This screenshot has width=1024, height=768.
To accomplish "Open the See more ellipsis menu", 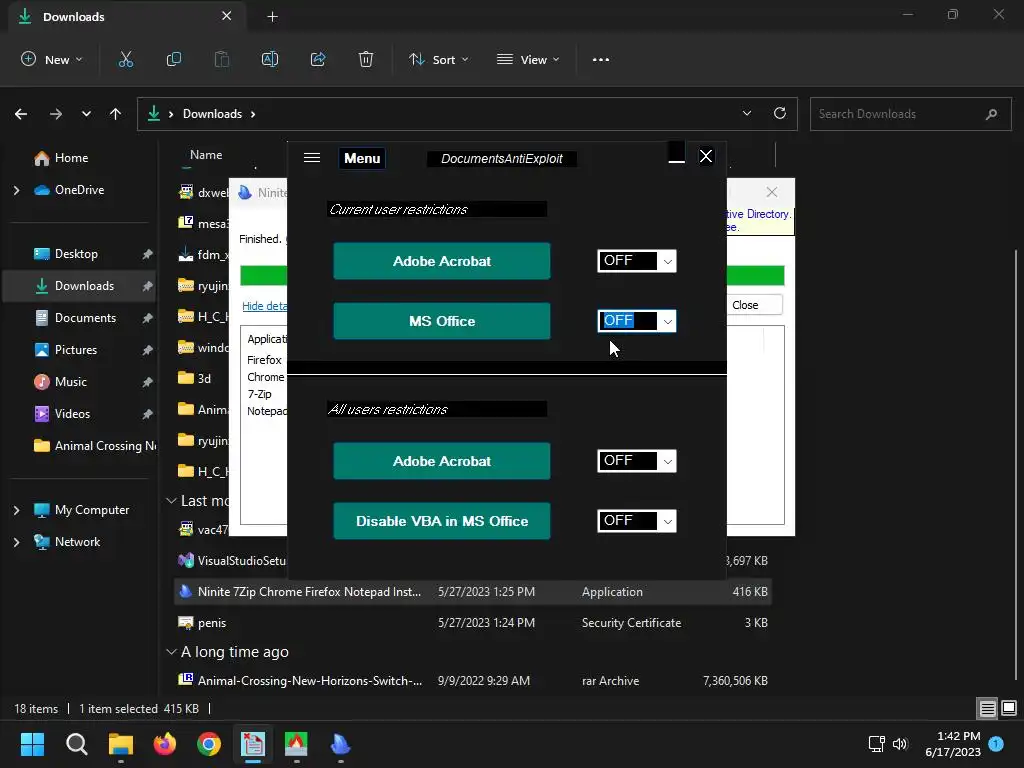I will coord(601,59).
